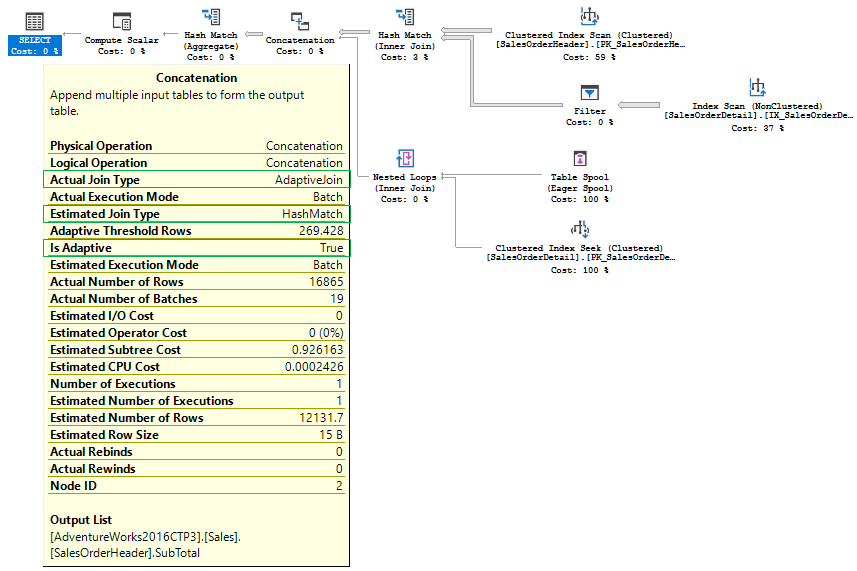
Task: Select the SELECT result operator icon
Action: pyautogui.click(x=34, y=21)
